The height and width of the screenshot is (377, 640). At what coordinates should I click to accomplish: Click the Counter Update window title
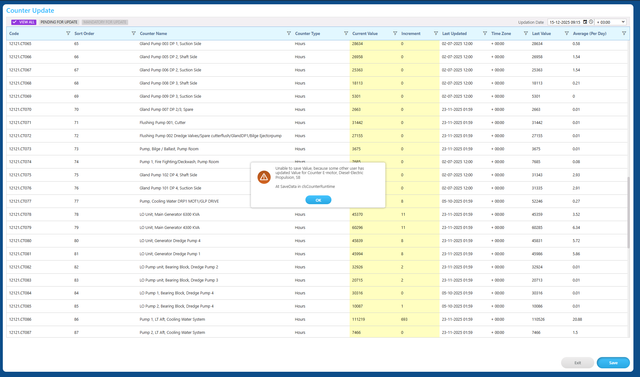pyautogui.click(x=30, y=11)
